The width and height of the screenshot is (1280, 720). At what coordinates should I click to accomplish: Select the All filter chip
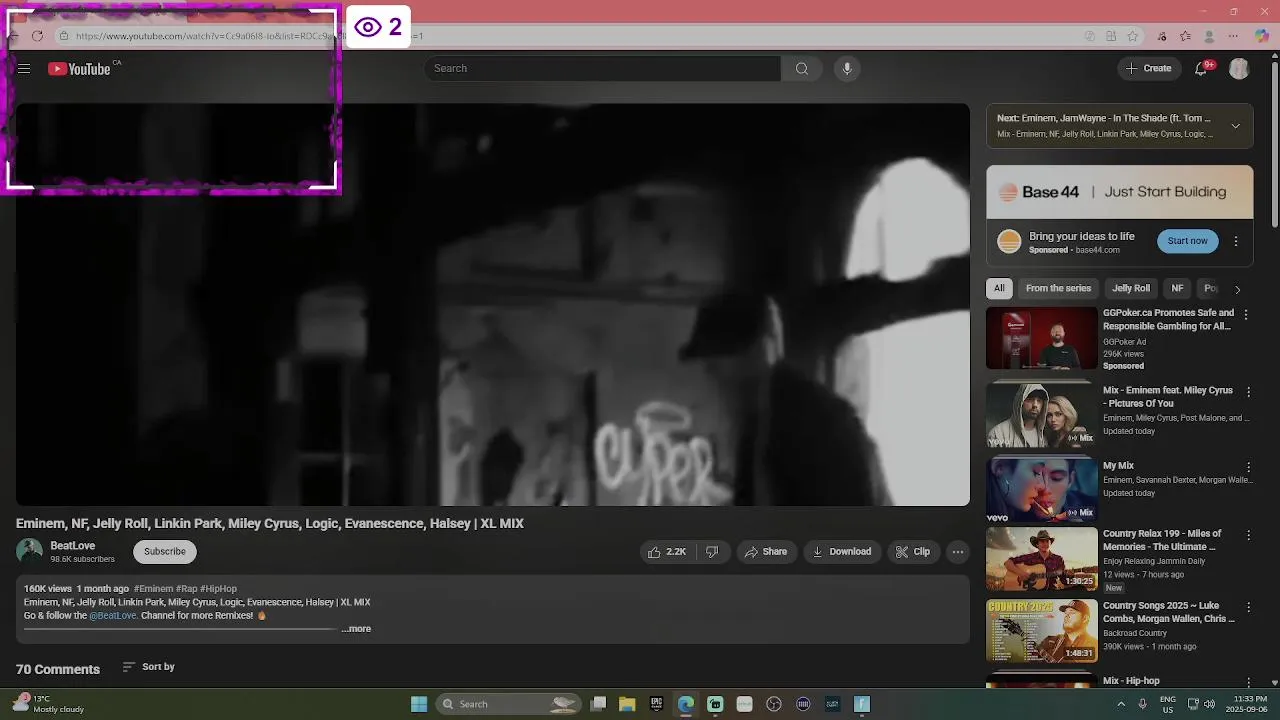[999, 288]
